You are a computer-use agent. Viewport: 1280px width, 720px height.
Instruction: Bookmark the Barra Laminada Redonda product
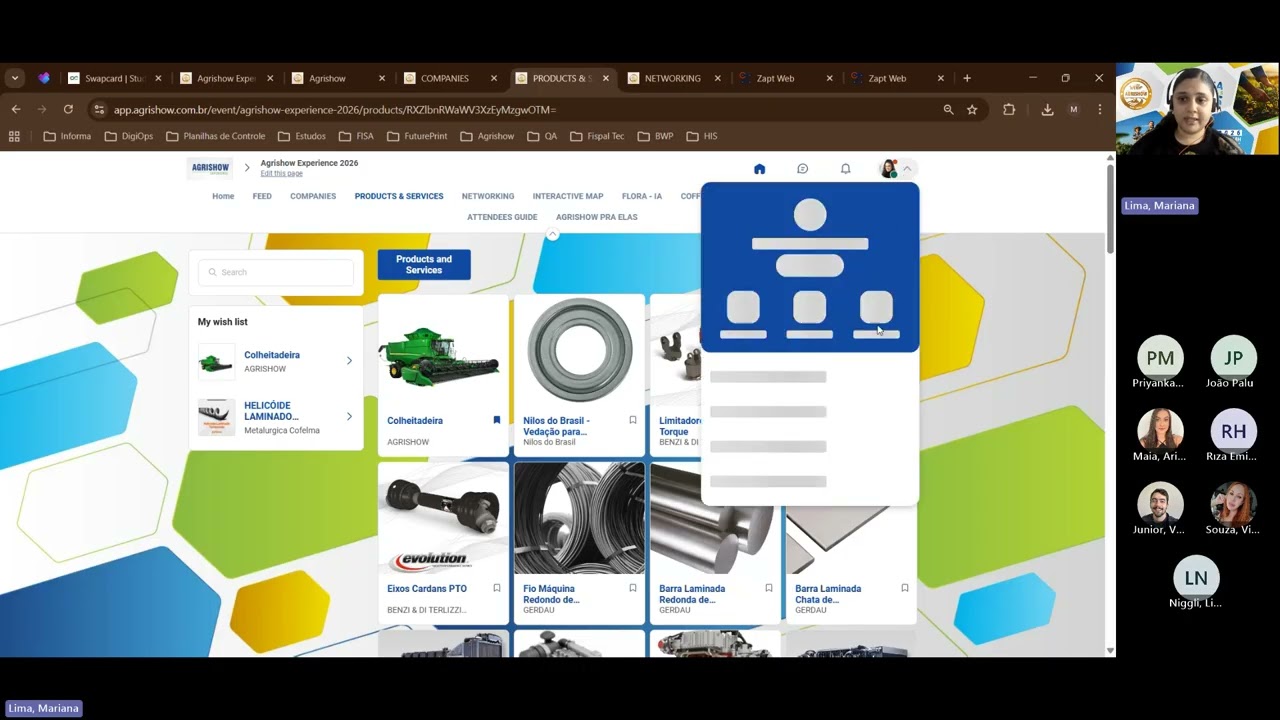click(x=768, y=588)
